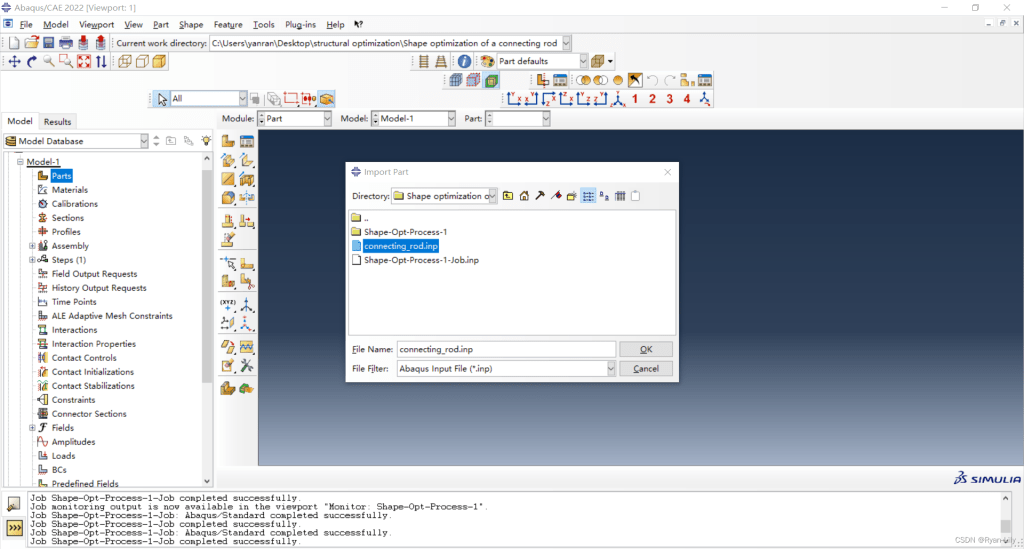Viewport: 1024px width, 549px height.
Task: Open the Plug-ins menu
Action: 300,24
